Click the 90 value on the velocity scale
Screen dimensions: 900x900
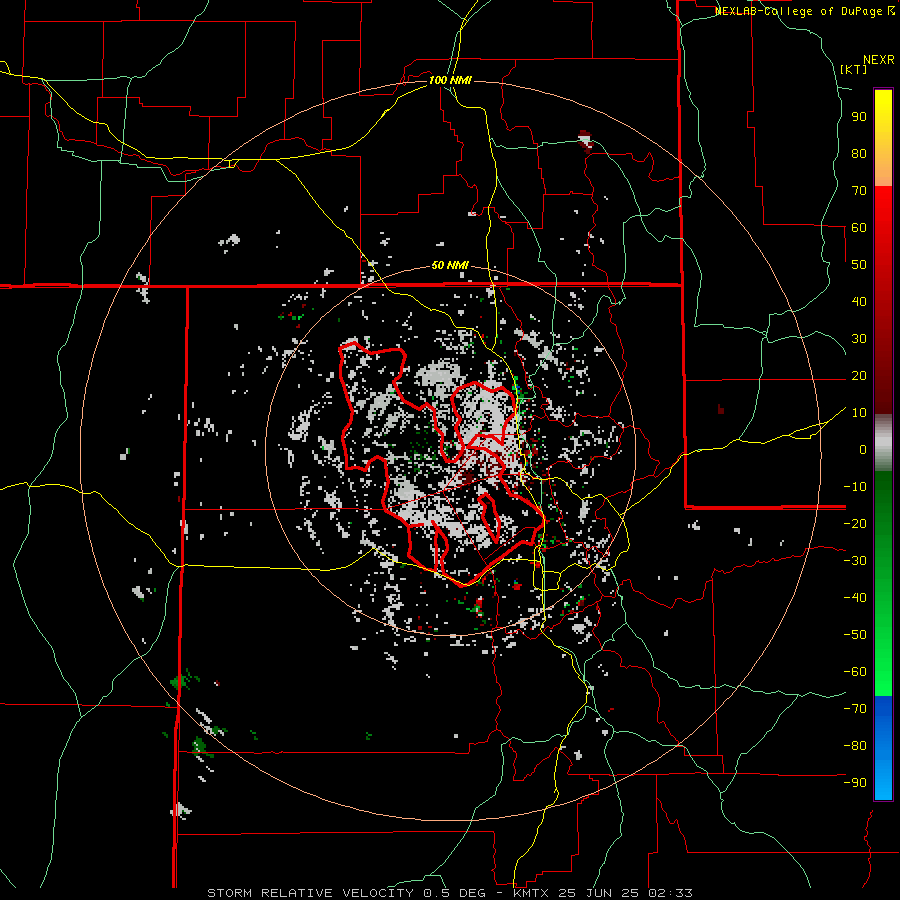[859, 117]
